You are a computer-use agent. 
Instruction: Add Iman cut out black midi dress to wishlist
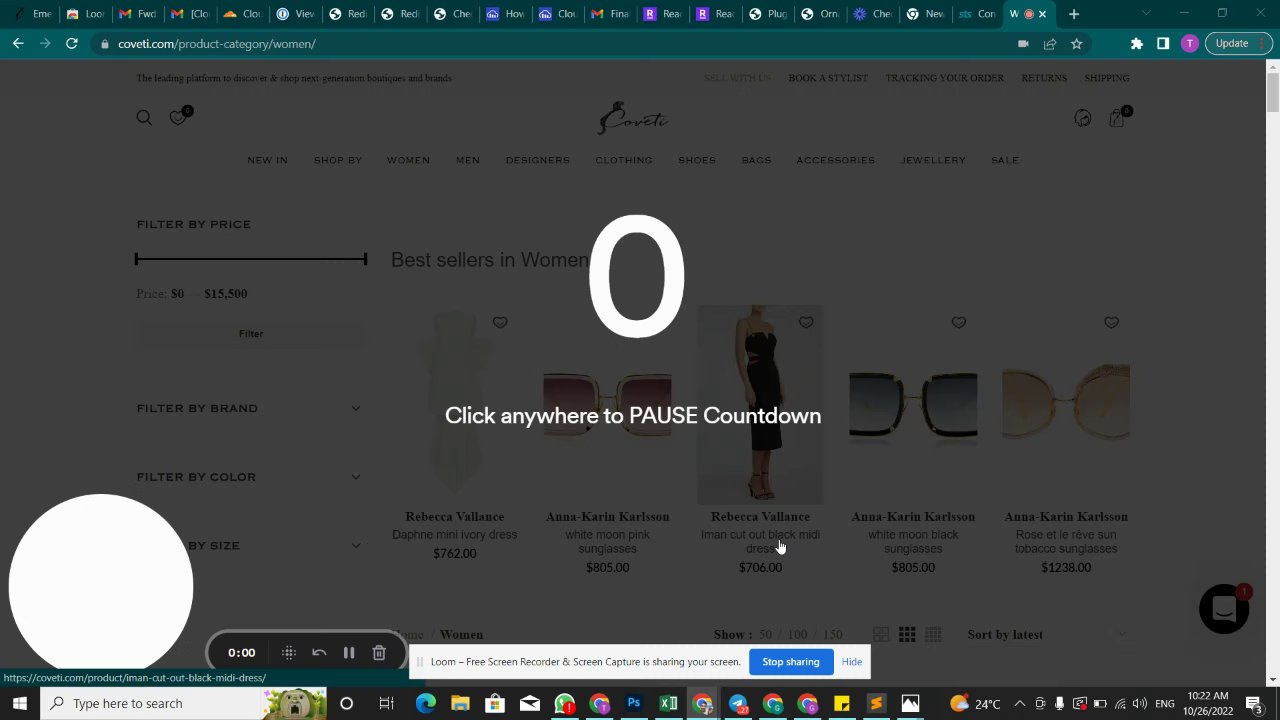806,322
